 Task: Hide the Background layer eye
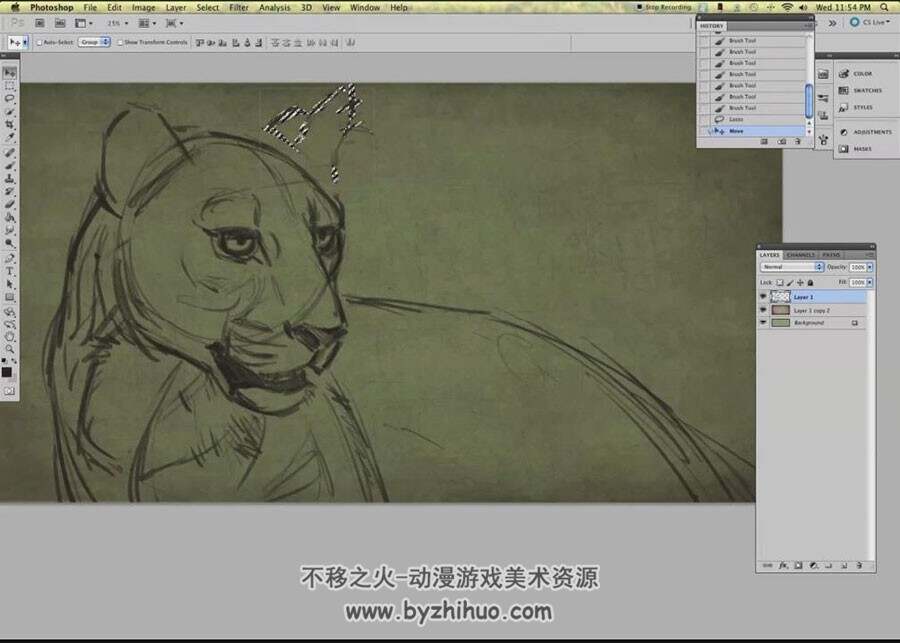pos(763,323)
